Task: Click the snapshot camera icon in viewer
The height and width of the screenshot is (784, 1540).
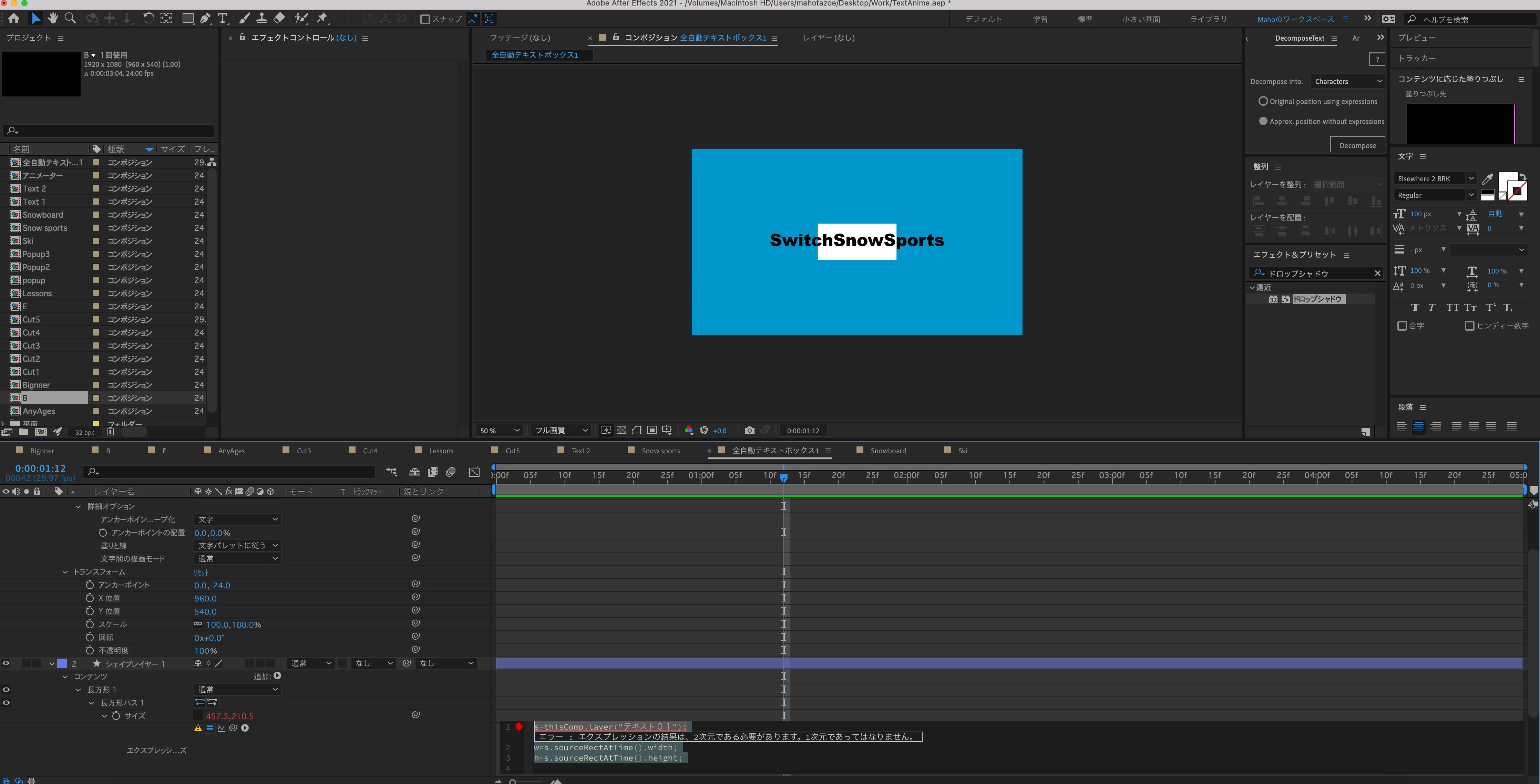Action: (749, 430)
